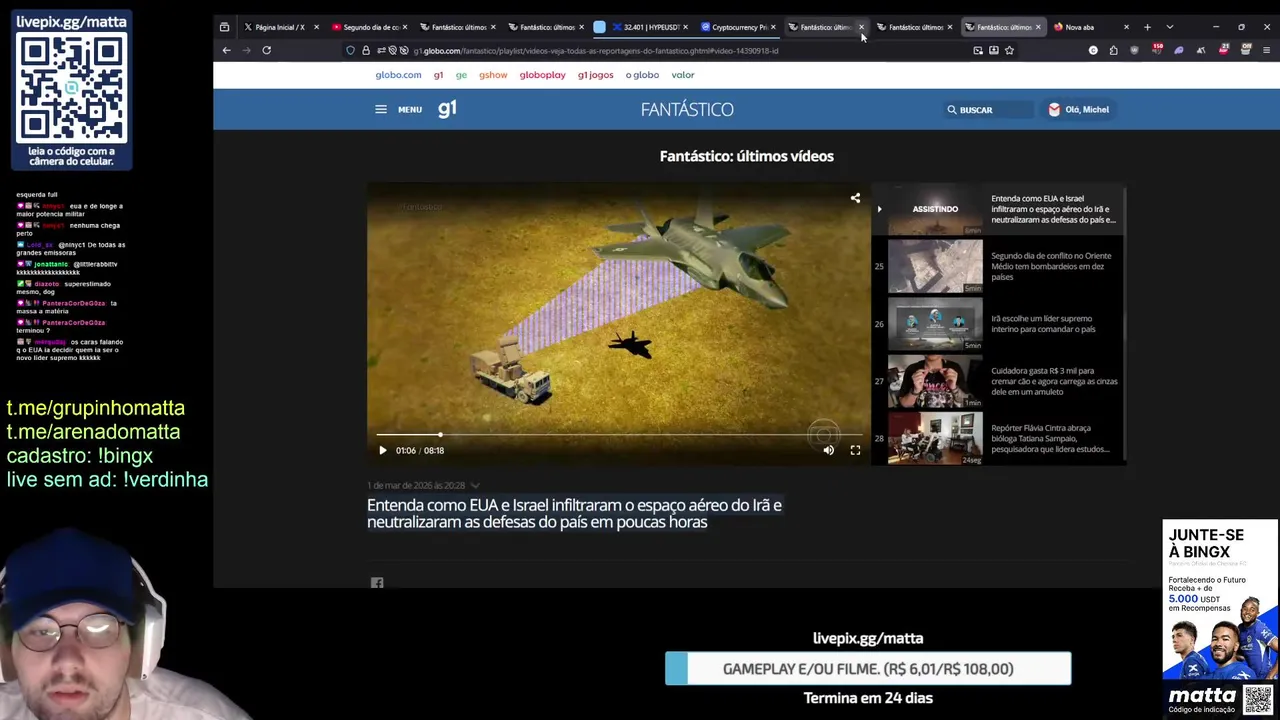
Task: Bookmark page with star icon
Action: click(x=1009, y=50)
